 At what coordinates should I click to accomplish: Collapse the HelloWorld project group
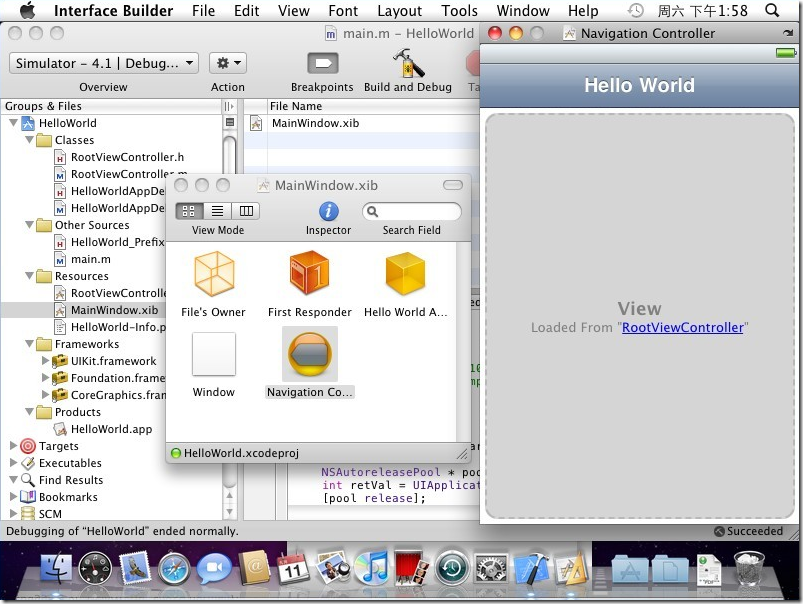(x=14, y=123)
